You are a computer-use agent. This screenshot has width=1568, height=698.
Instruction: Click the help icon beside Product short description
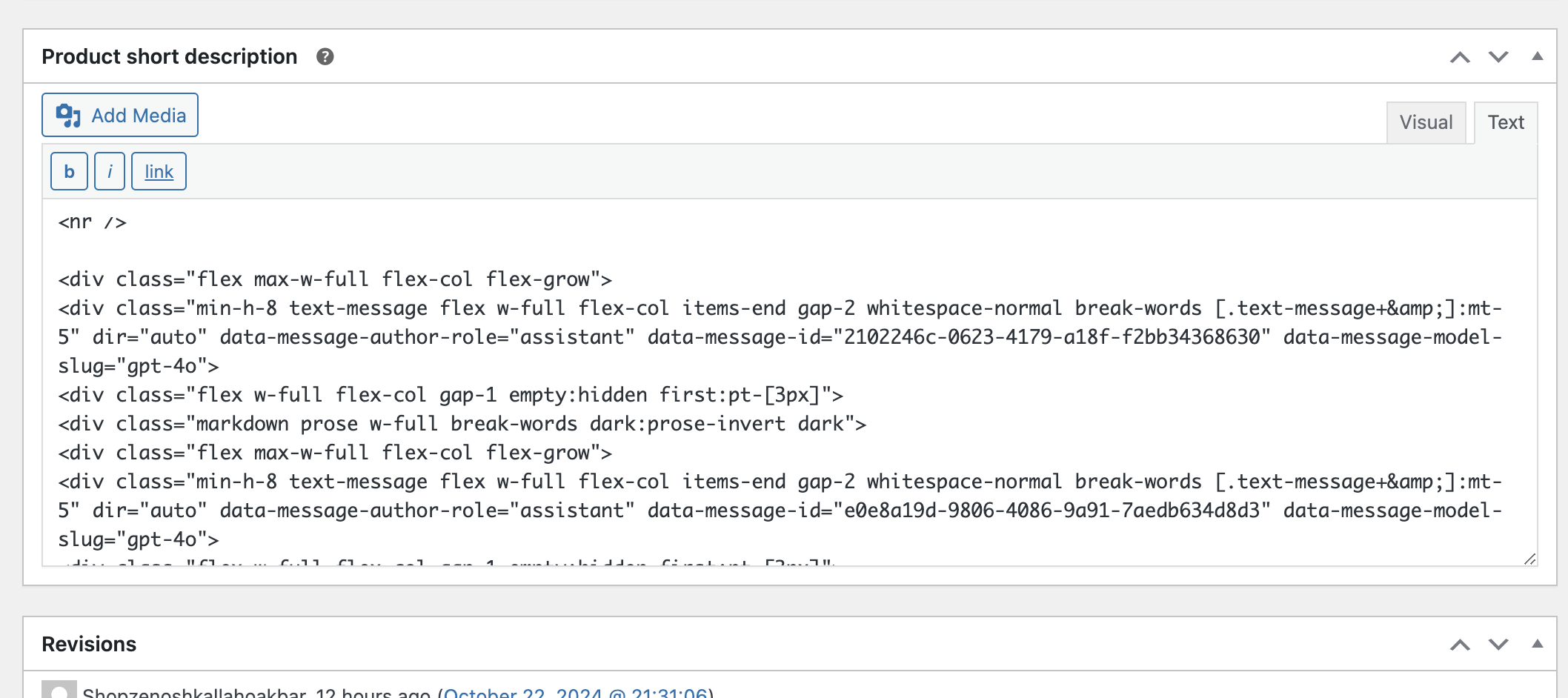pyautogui.click(x=325, y=56)
